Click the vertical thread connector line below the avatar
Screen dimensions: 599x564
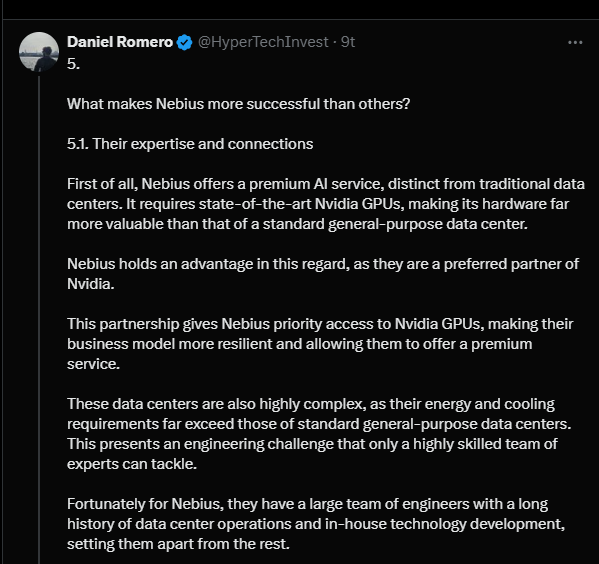point(39,319)
